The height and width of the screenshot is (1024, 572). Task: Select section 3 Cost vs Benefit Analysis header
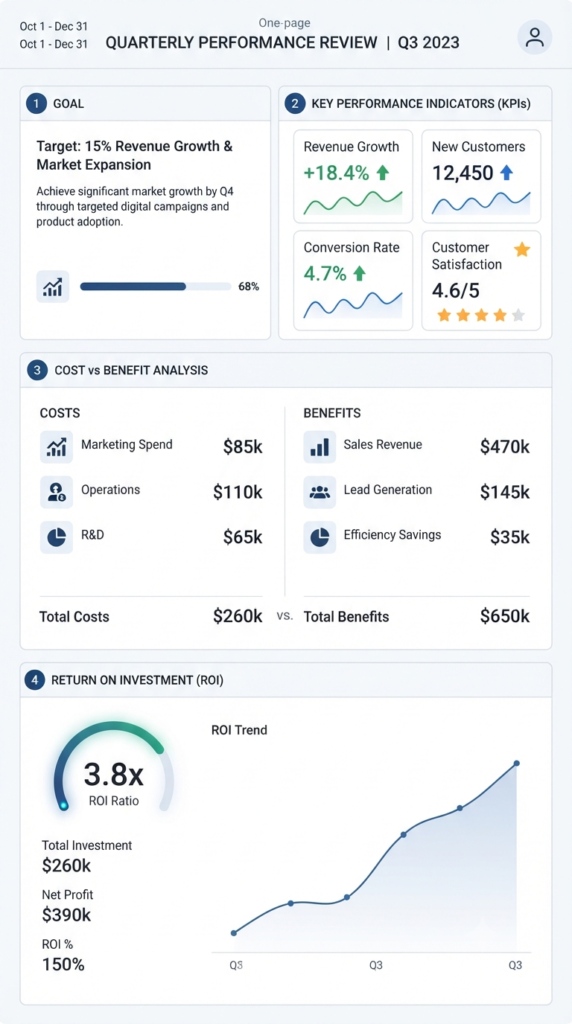coord(286,370)
